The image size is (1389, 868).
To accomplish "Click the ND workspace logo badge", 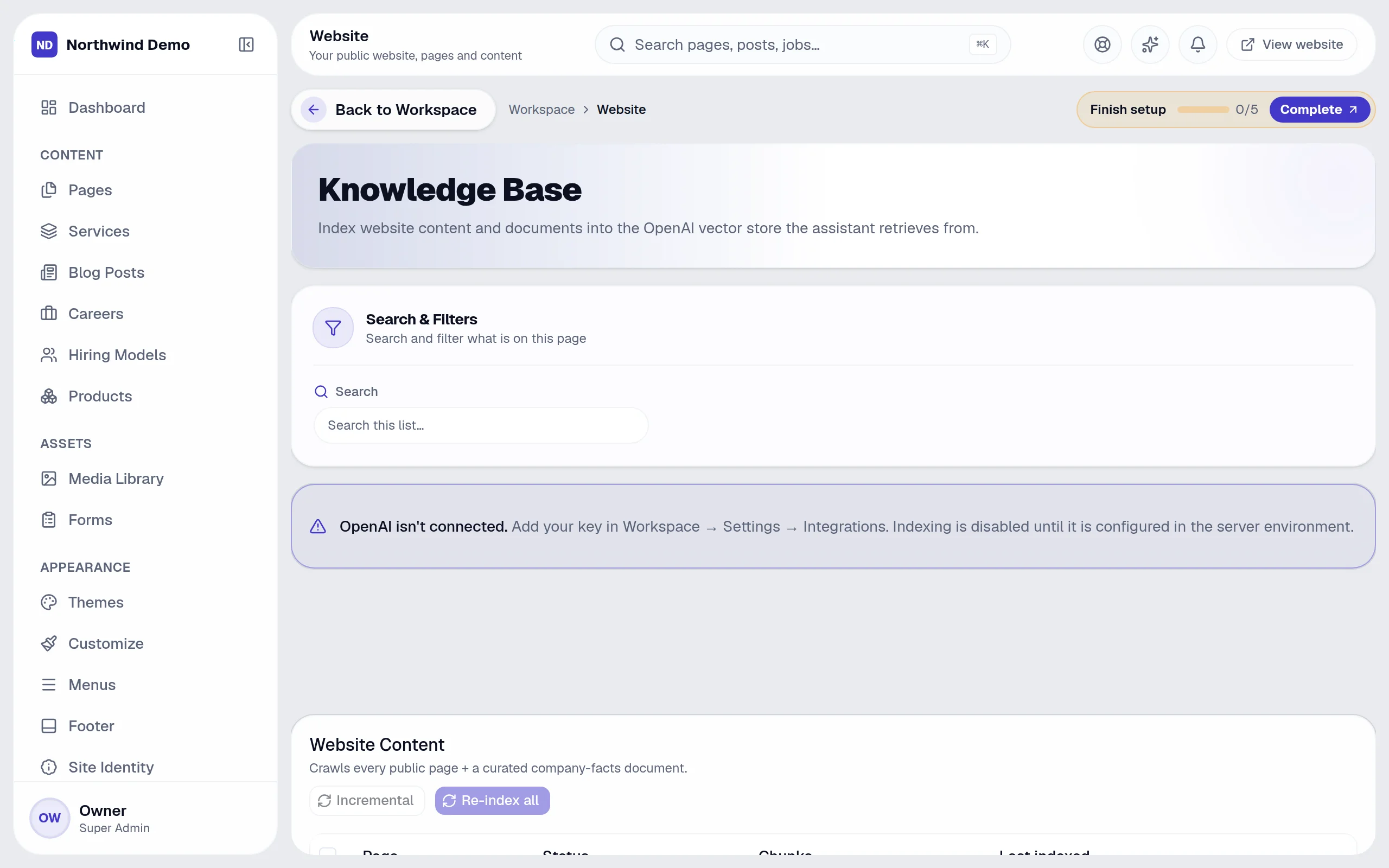I will [x=44, y=44].
